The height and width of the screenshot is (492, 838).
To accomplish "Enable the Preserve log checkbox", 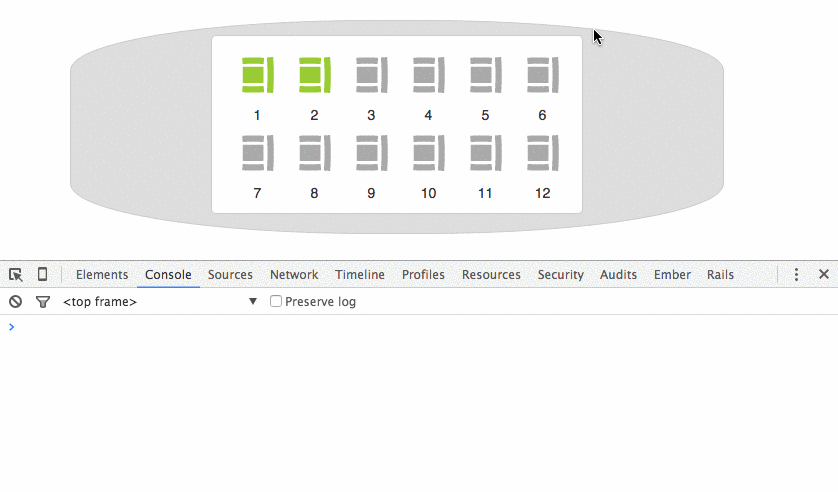I will pyautogui.click(x=276, y=301).
